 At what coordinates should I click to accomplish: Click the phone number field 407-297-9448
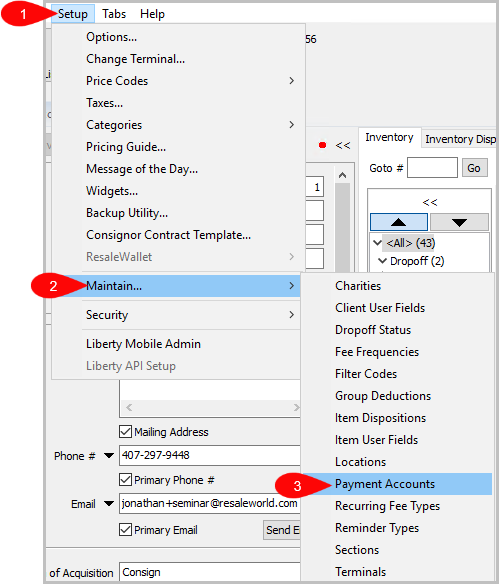coord(210,455)
